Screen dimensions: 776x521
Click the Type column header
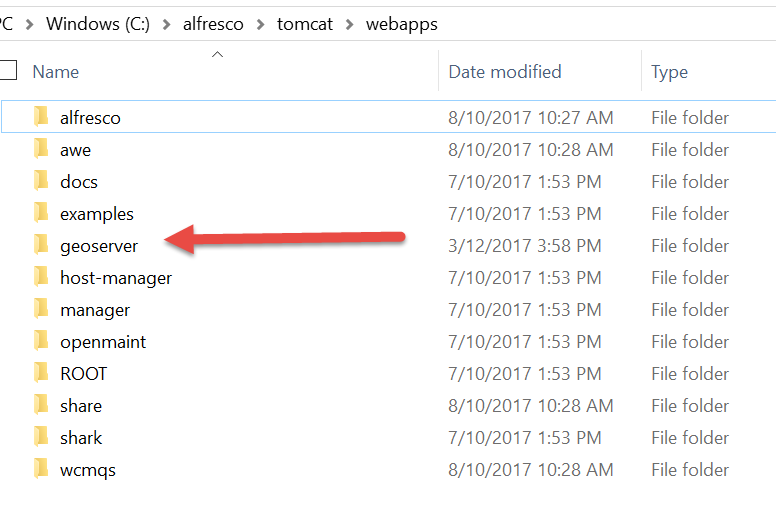(x=669, y=72)
